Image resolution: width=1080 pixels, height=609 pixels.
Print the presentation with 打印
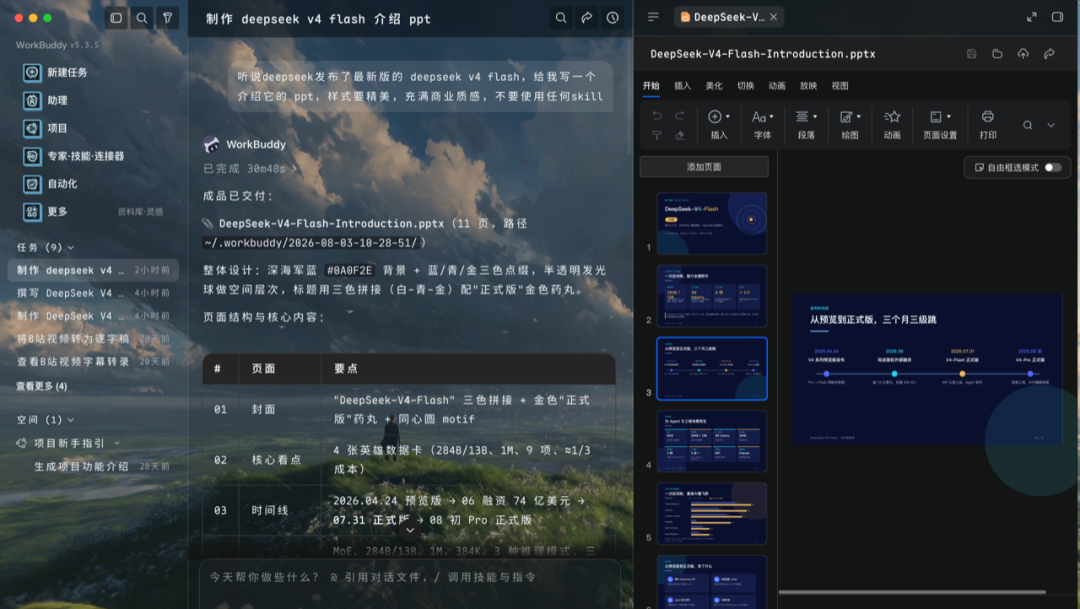coord(988,125)
